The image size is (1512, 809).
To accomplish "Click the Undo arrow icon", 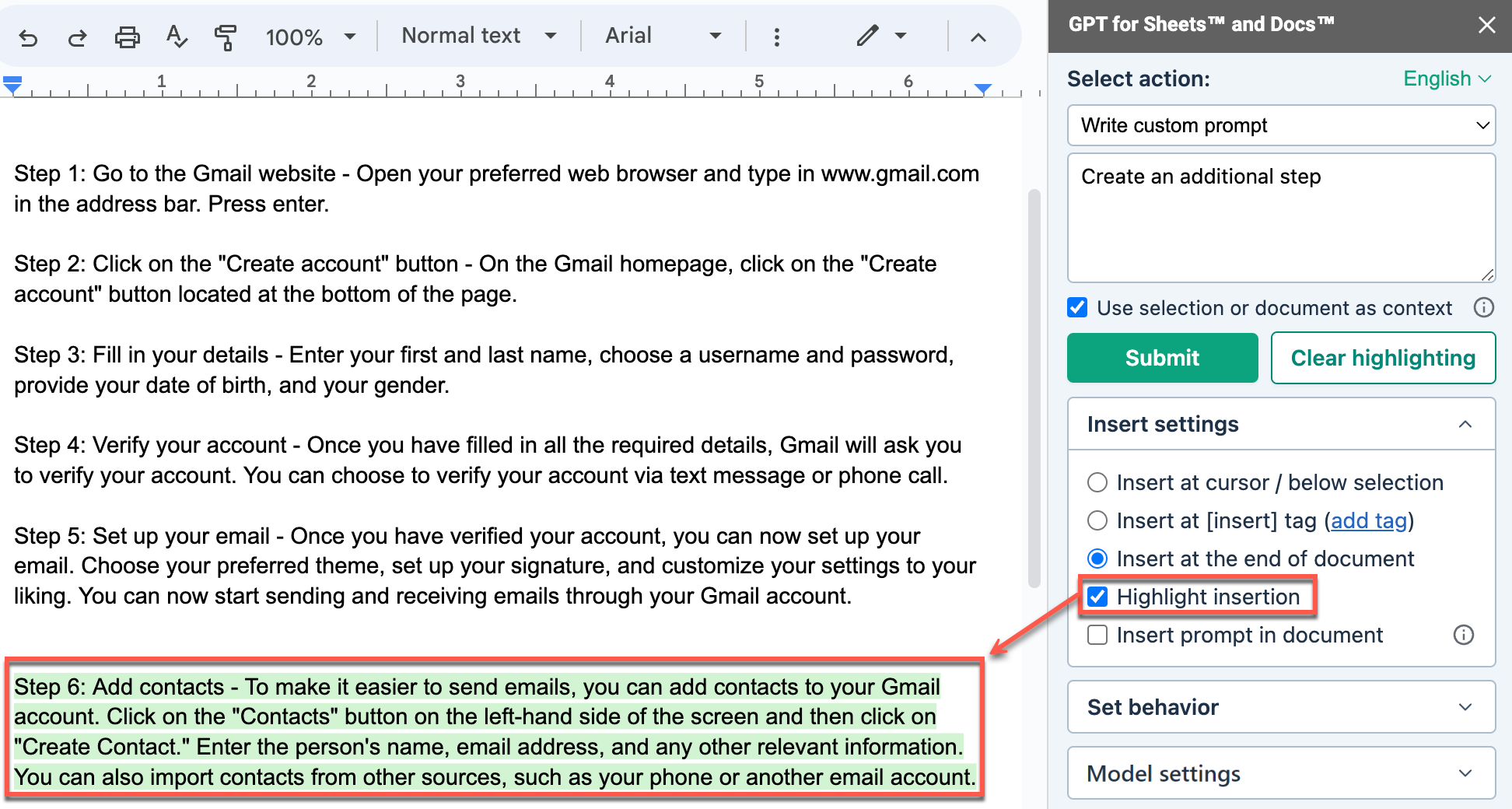I will pos(28,37).
